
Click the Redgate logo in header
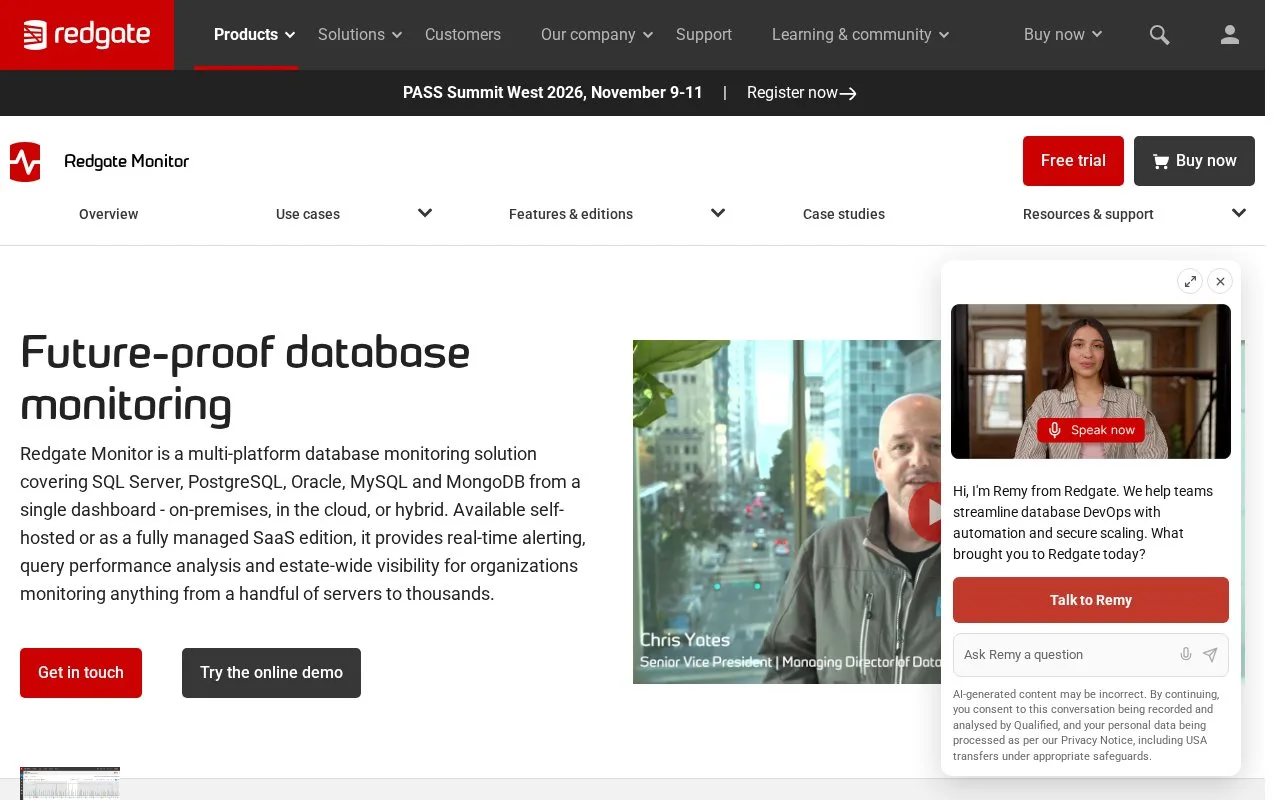(87, 35)
